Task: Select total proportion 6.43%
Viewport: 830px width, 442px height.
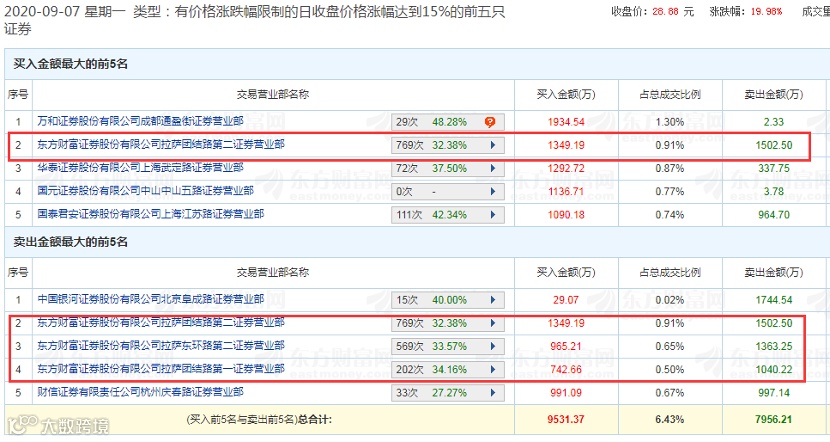Action: (670, 419)
